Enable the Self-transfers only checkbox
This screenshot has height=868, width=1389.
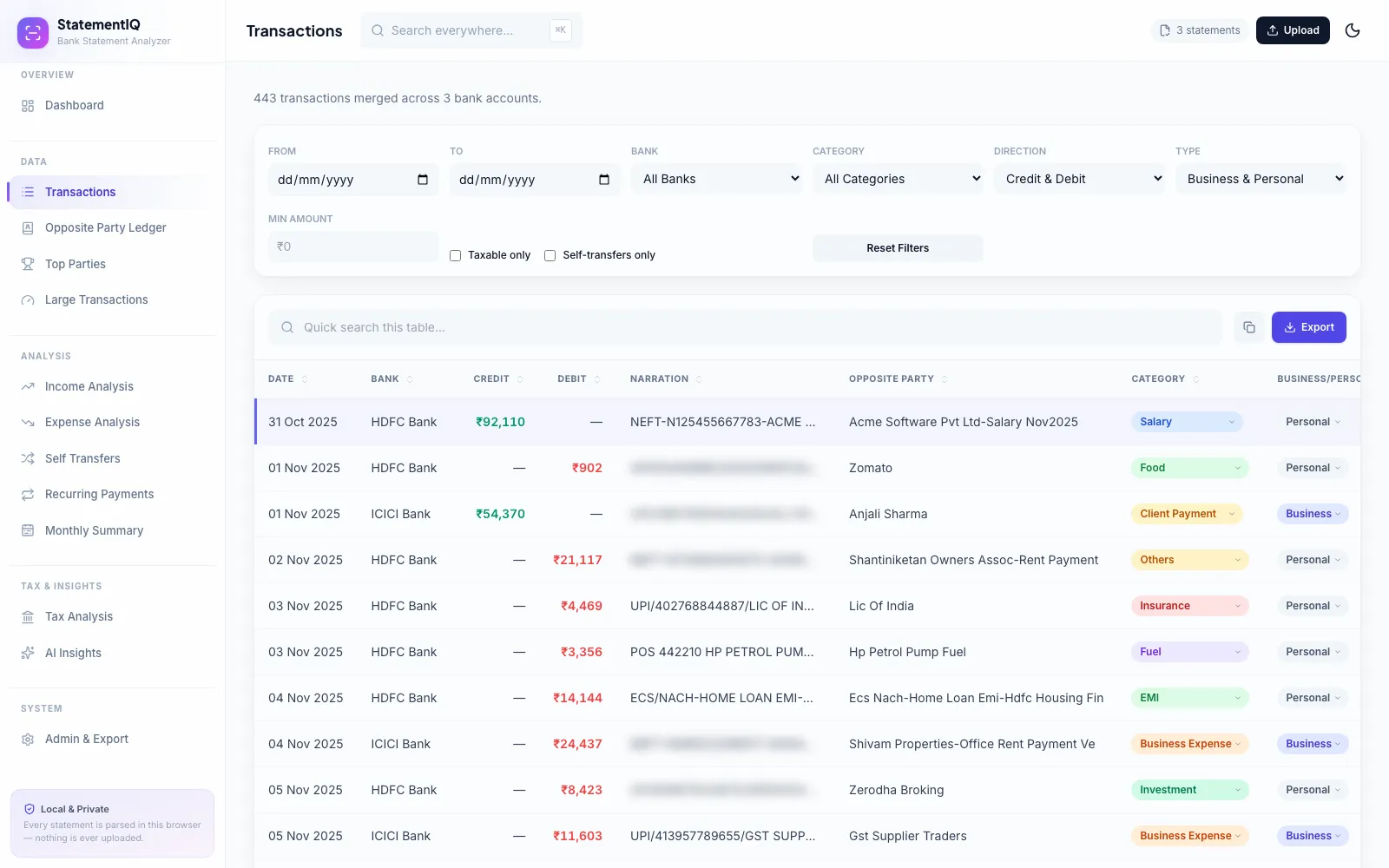pyautogui.click(x=550, y=255)
